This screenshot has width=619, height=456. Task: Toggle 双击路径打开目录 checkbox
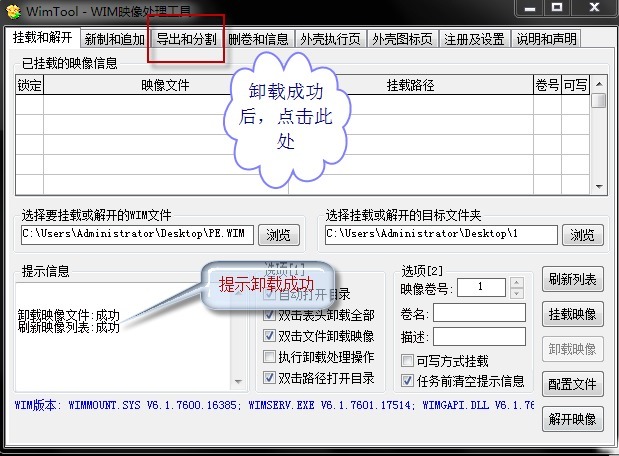269,377
